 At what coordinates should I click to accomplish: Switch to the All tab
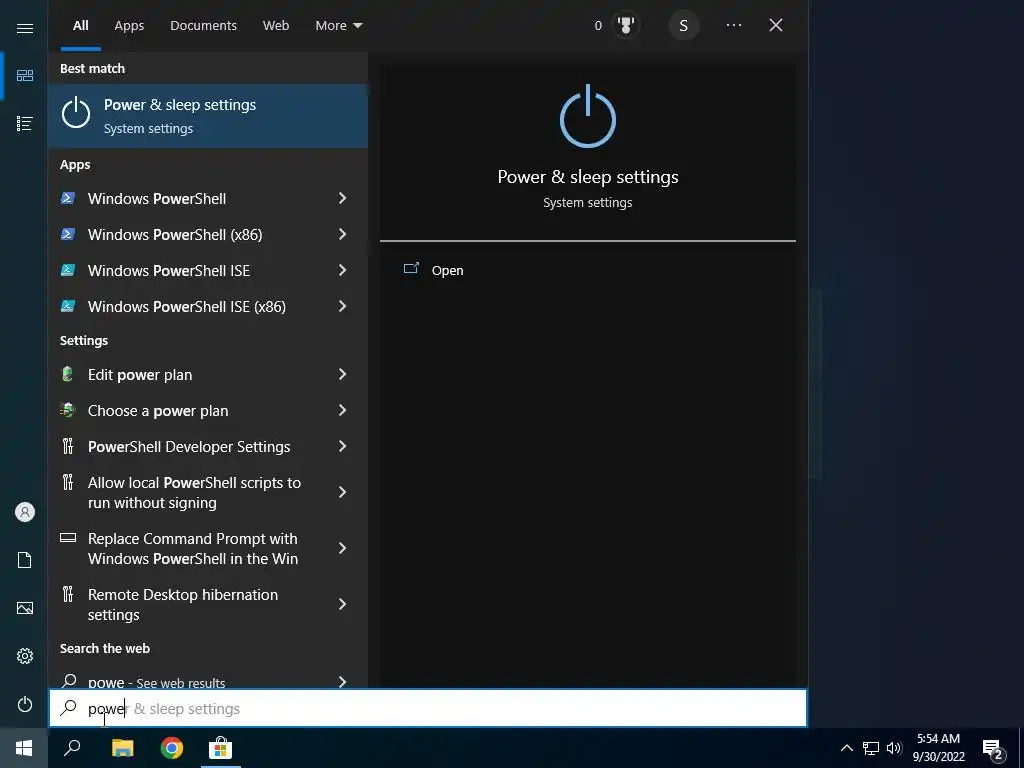pos(81,25)
